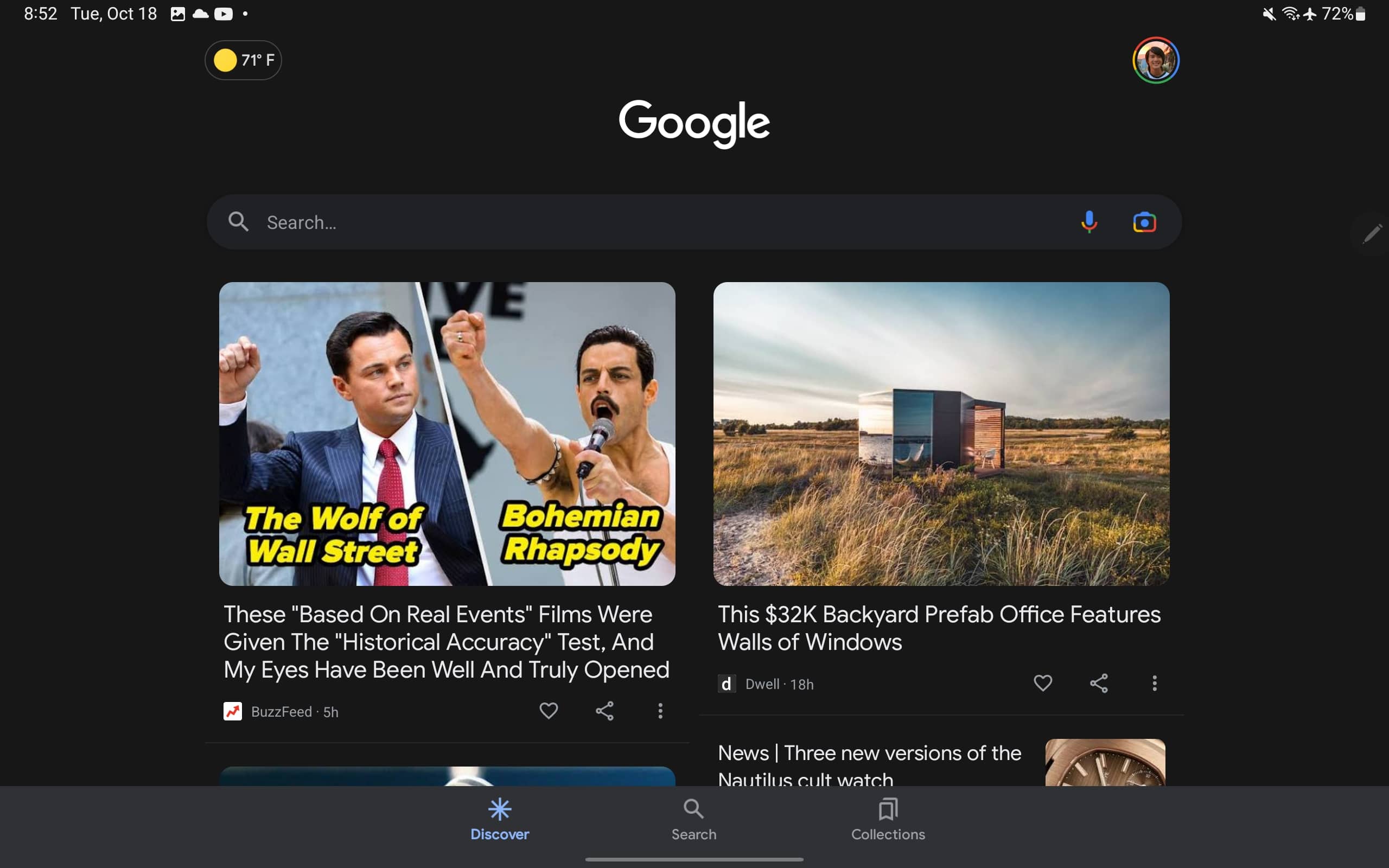Open the 71° F weather chip
Viewport: 1389px width, 868px height.
[x=244, y=60]
